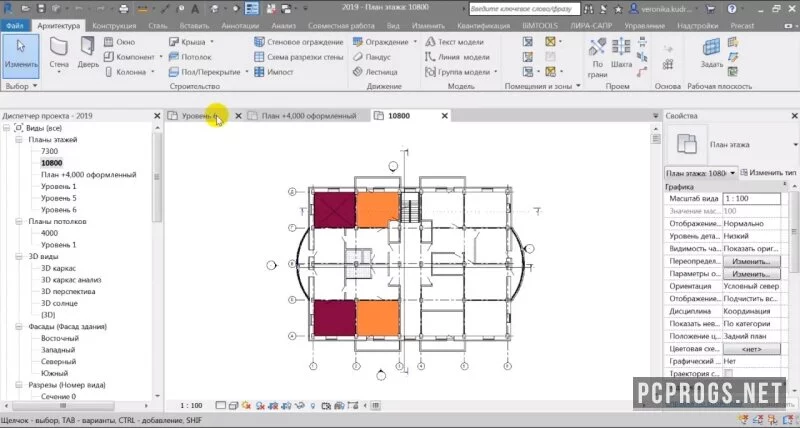
Task: Click Изменить button for Переопределения
Action: click(752, 261)
